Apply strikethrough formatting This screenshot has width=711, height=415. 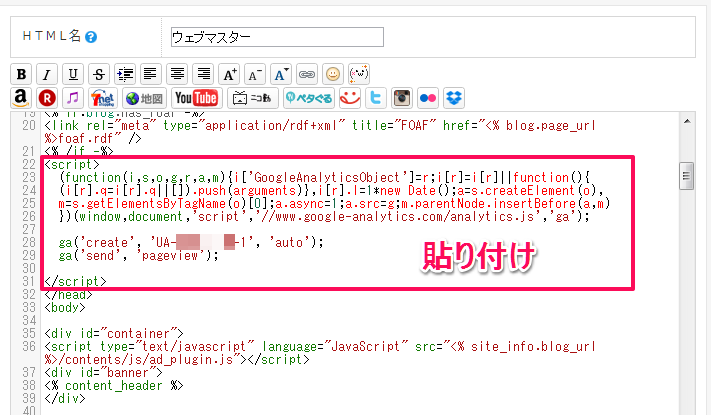pyautogui.click(x=99, y=73)
